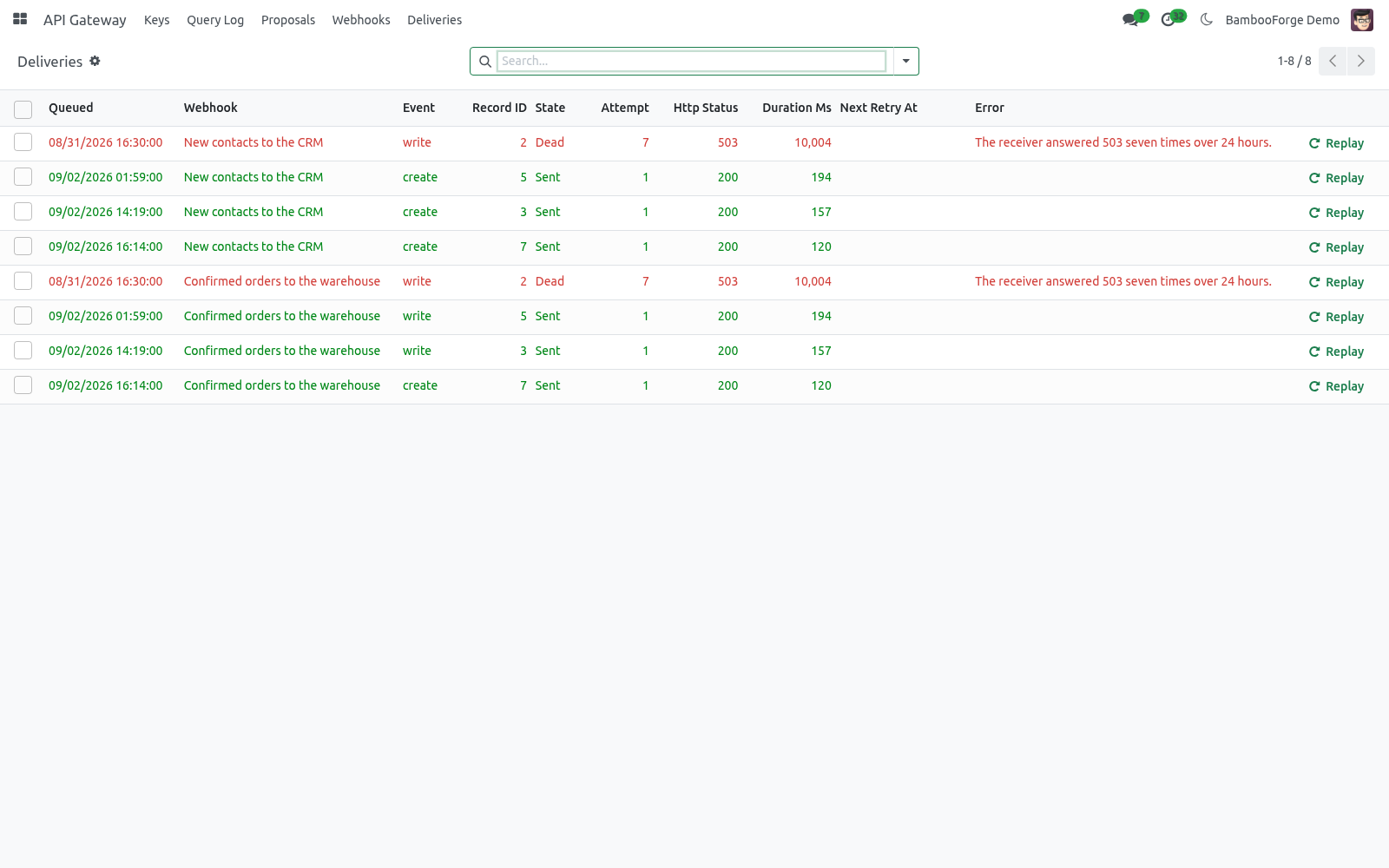Tick the select-all header checkbox
This screenshot has height=868, width=1389.
pyautogui.click(x=23, y=109)
